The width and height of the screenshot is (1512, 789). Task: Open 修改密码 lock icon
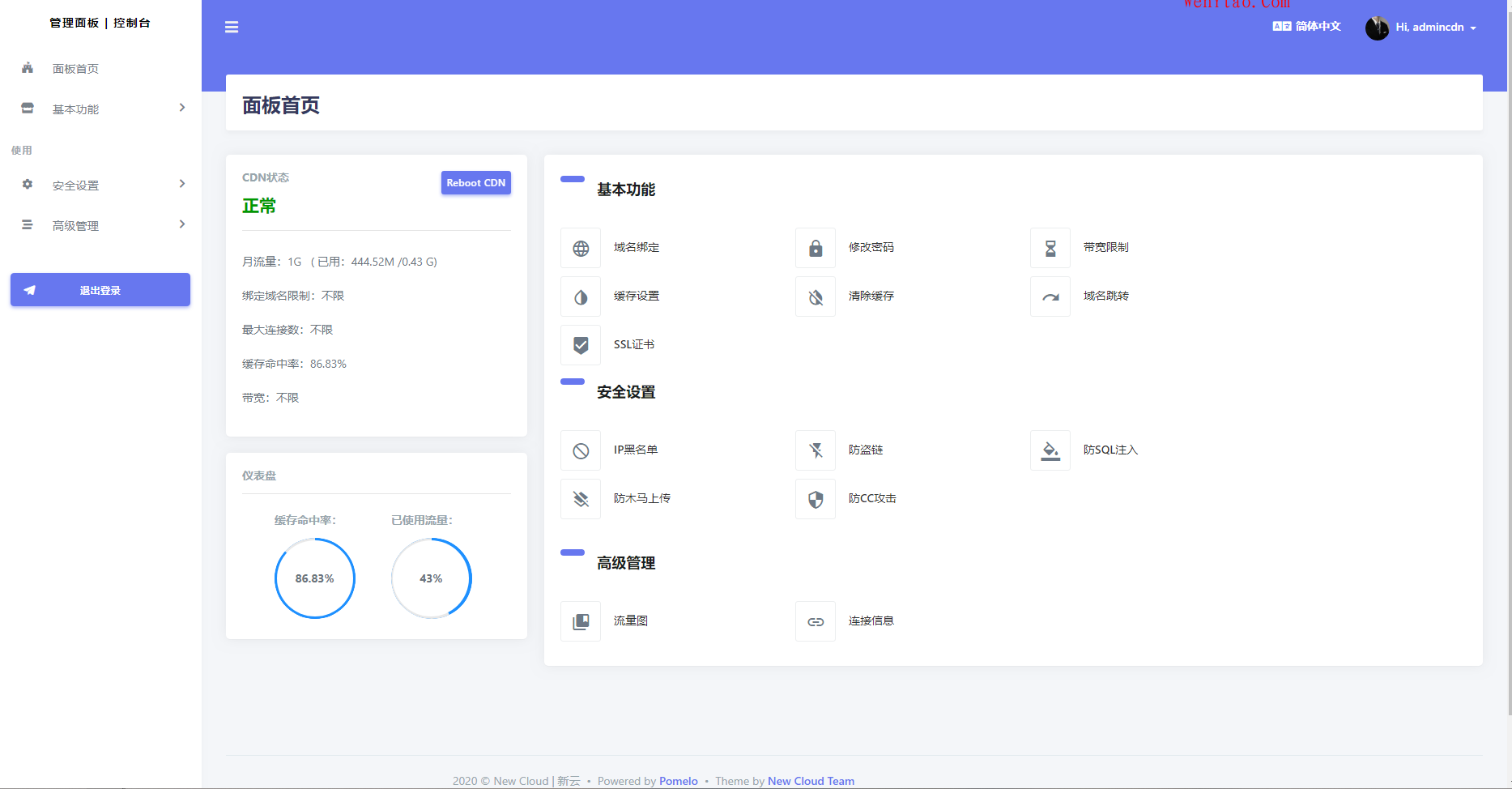(816, 248)
